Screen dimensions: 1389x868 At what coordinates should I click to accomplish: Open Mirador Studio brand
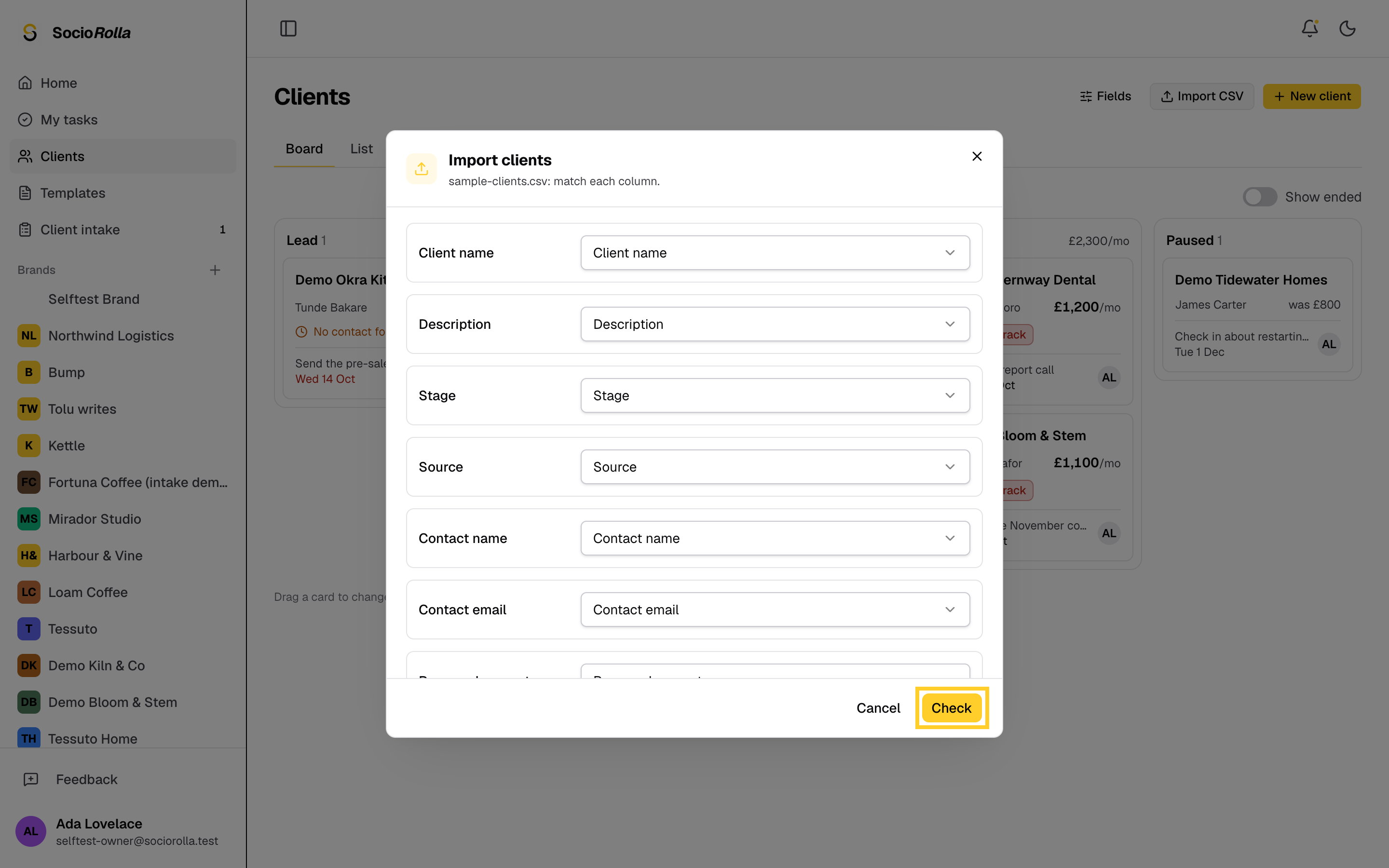coord(123,519)
